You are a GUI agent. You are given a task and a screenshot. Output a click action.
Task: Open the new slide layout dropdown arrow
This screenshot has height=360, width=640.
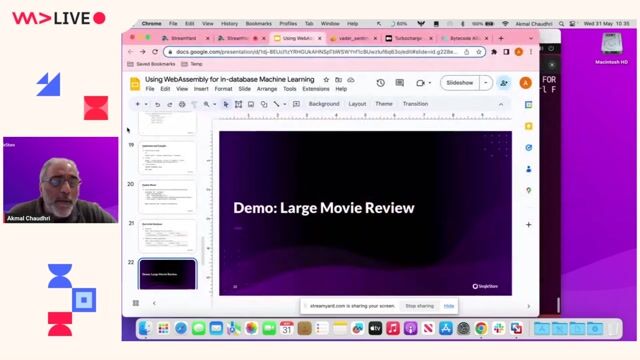146,104
